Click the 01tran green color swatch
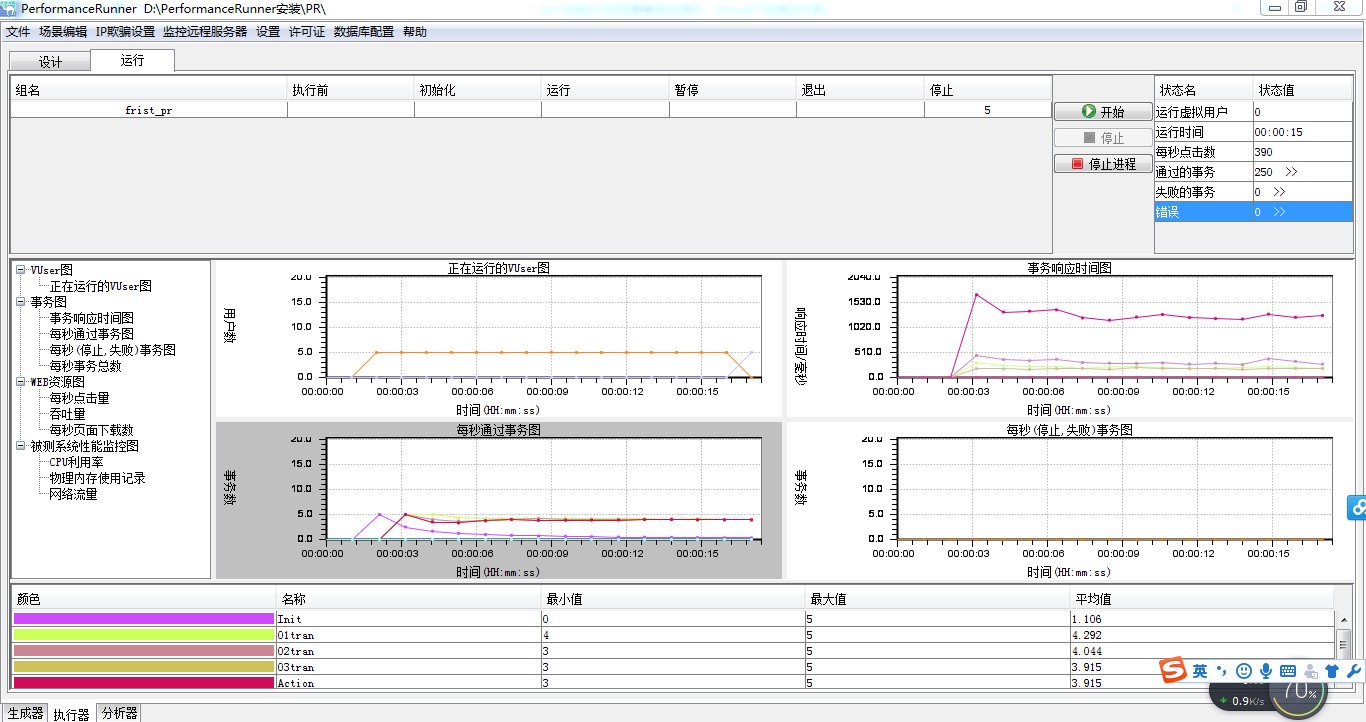Viewport: 1366px width, 722px height. 144,635
